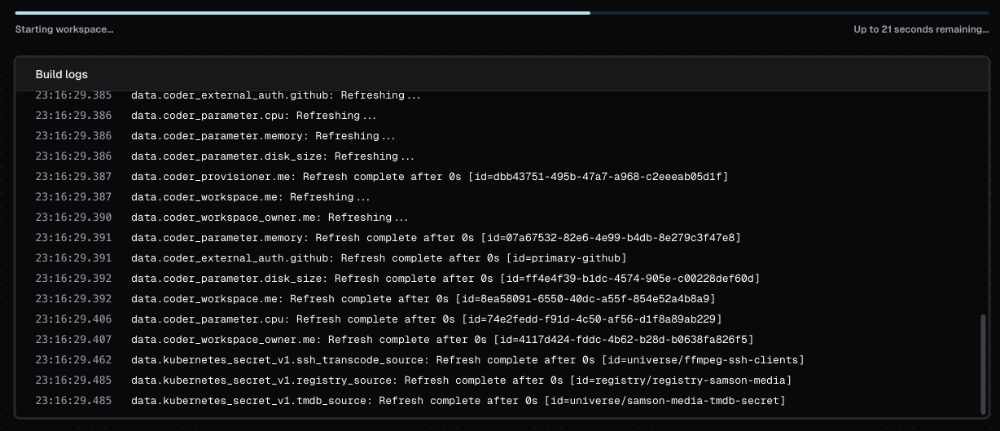Click timestamp 23:16:29.407
This screenshot has height=431, width=1000.
click(x=73, y=339)
